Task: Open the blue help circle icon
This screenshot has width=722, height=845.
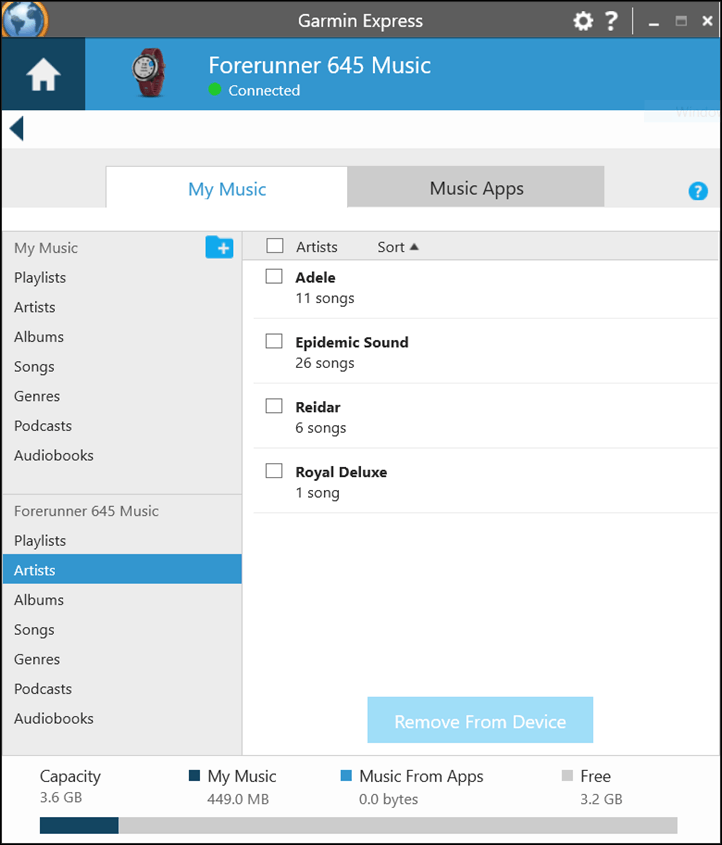Action: [698, 191]
